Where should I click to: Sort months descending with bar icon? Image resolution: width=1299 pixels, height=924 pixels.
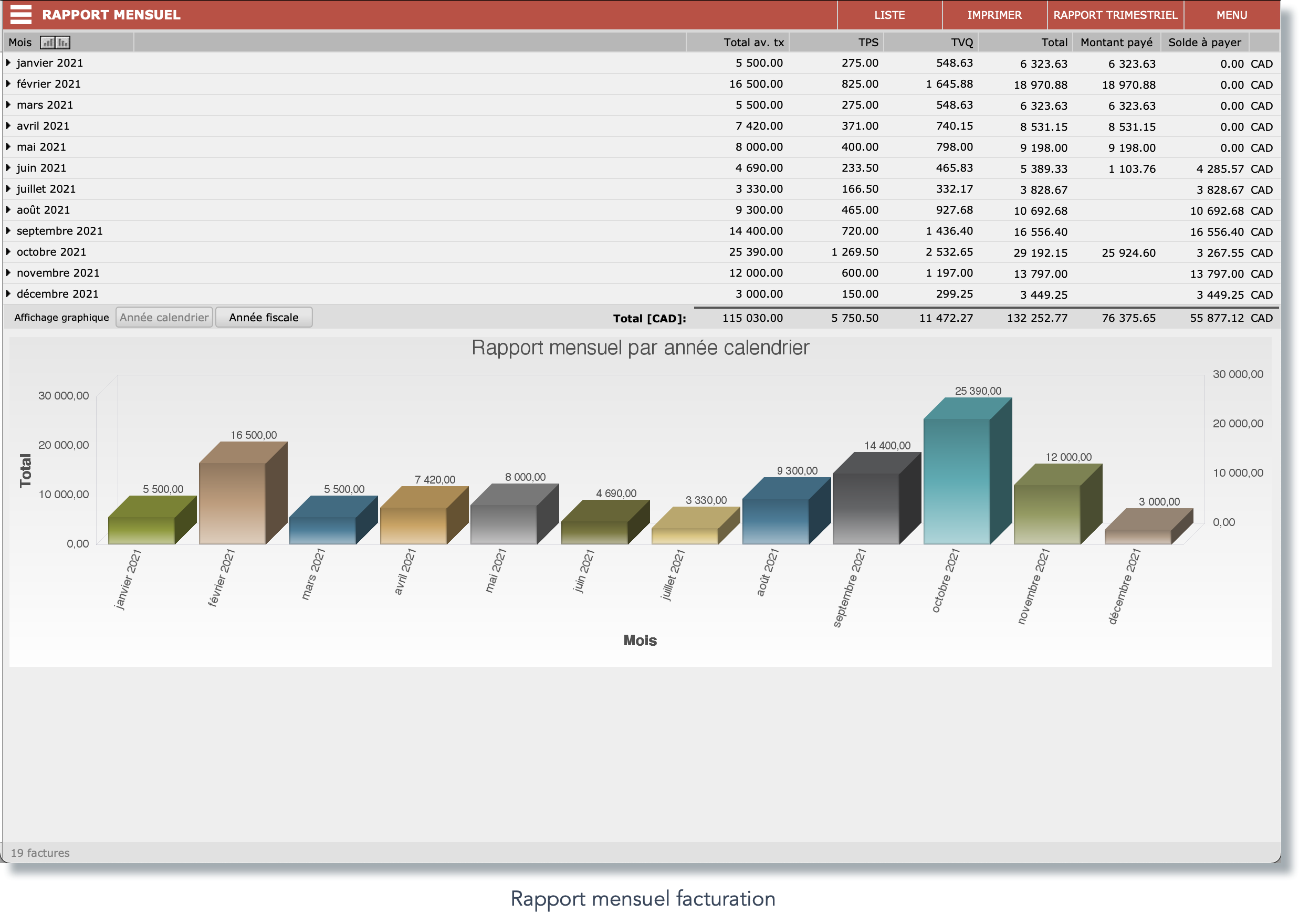click(x=62, y=43)
